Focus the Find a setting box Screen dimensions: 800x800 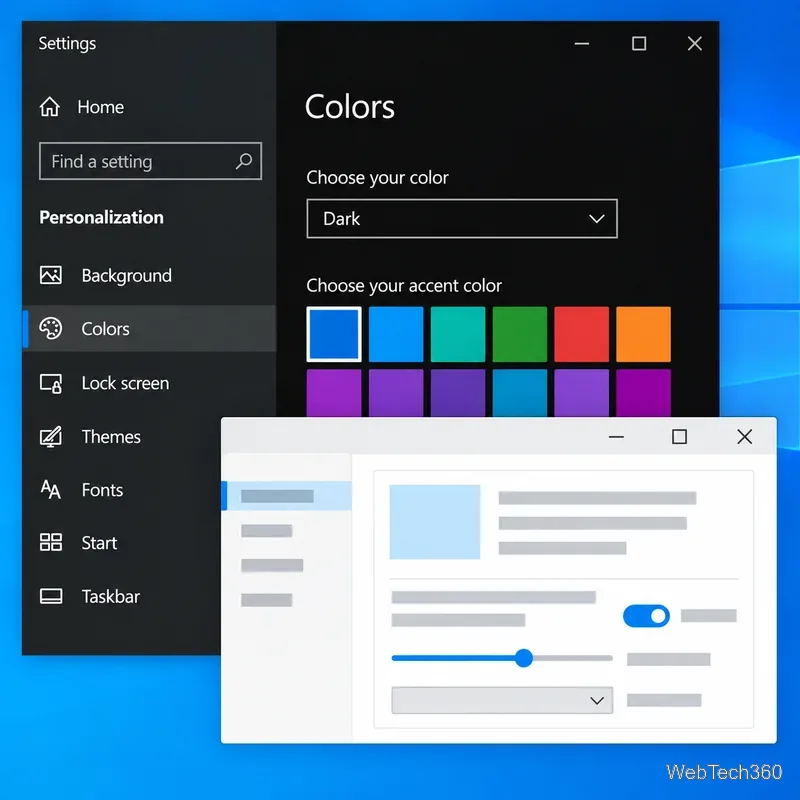pyautogui.click(x=151, y=161)
